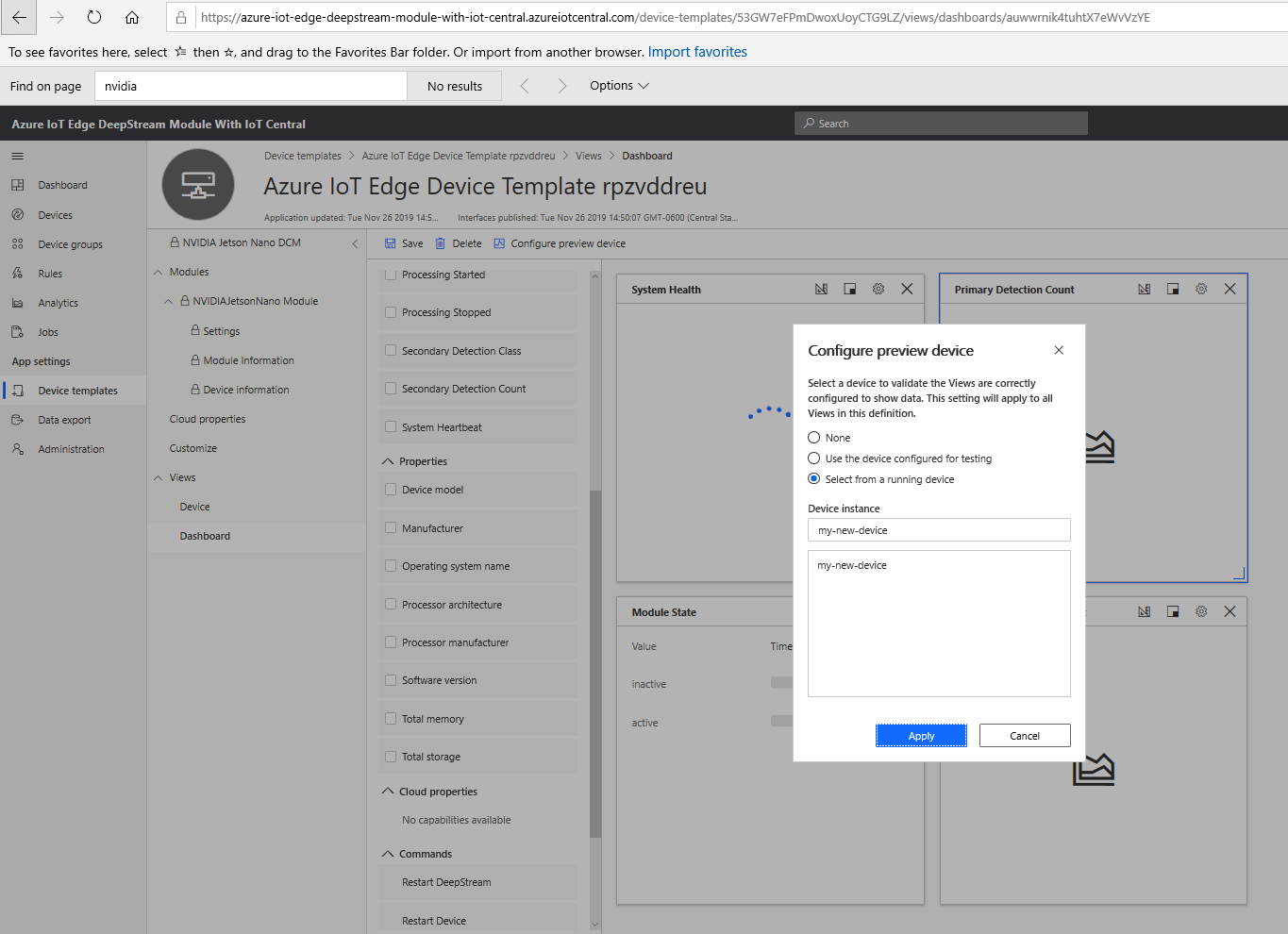Reload the page with the refresh icon
This screenshot has height=934, width=1288.
click(x=94, y=17)
